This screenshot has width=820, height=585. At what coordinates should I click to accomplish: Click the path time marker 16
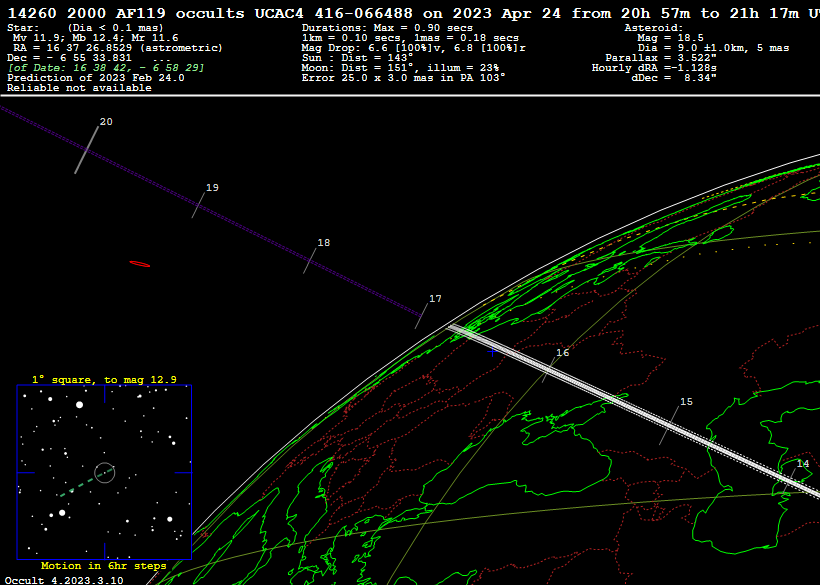(x=563, y=353)
